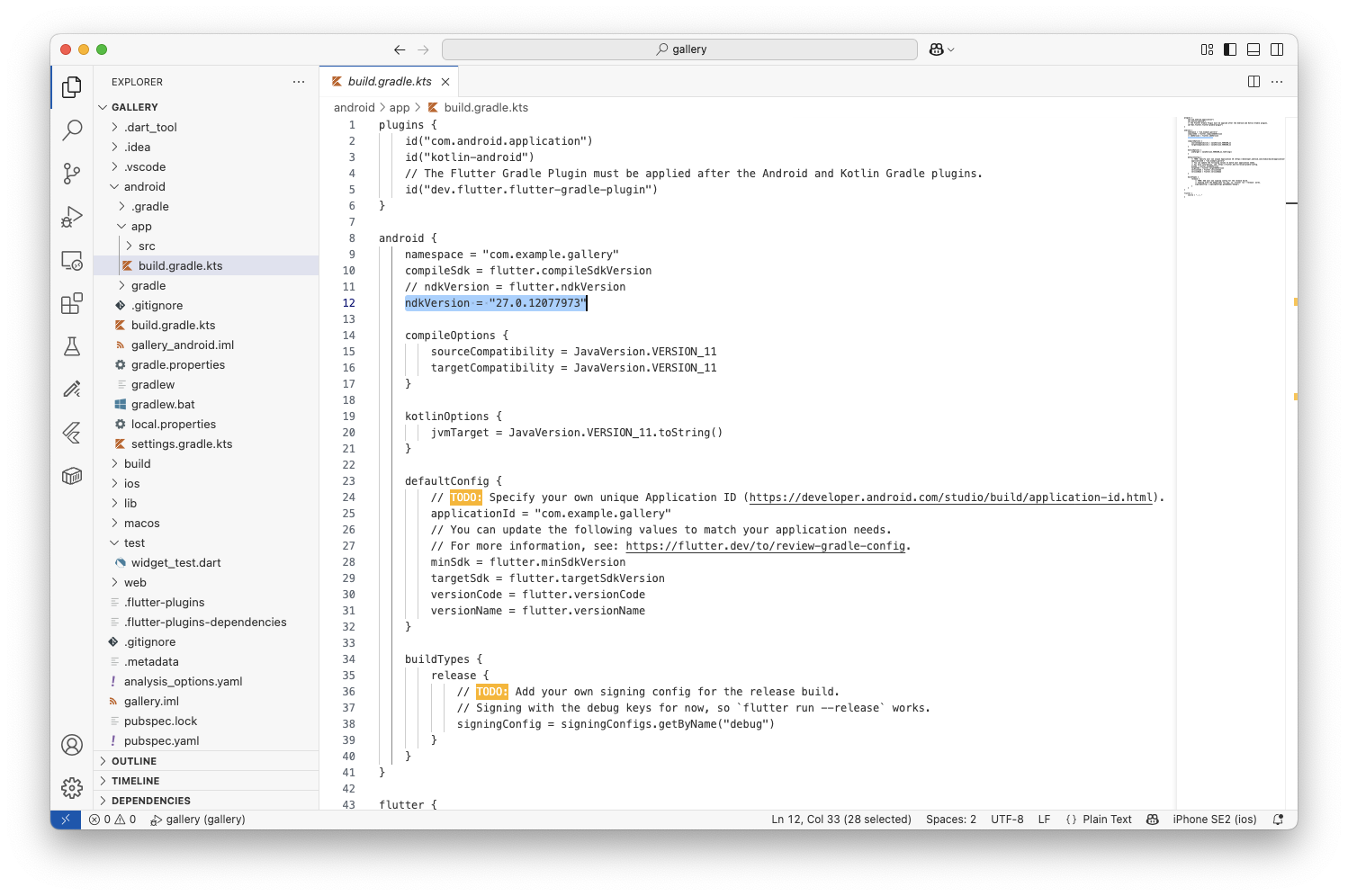Open the flutter.dev review-gradle-config link
This screenshot has width=1348, height=896.
765,546
